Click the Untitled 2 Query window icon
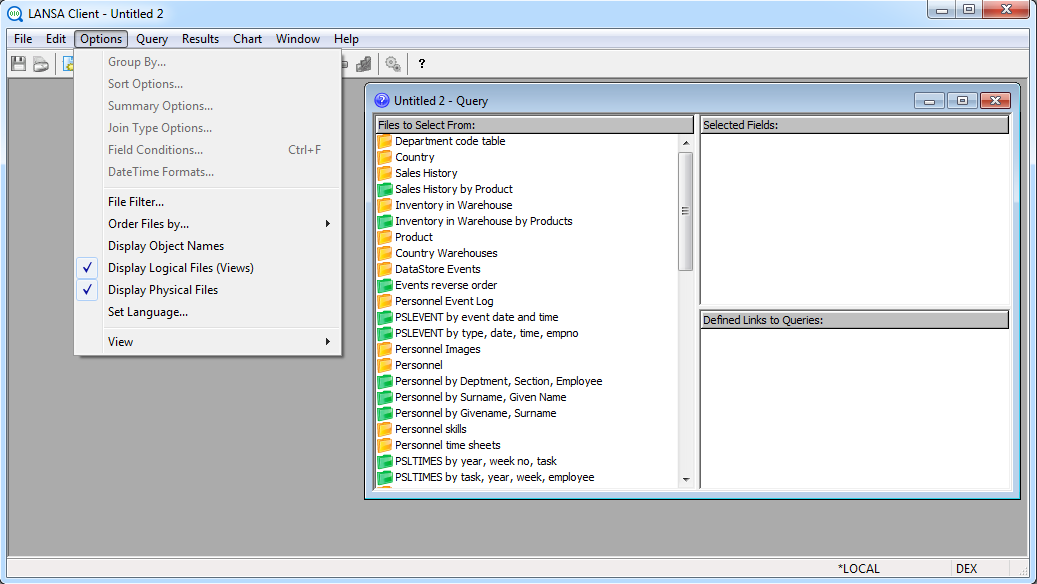 coord(382,101)
